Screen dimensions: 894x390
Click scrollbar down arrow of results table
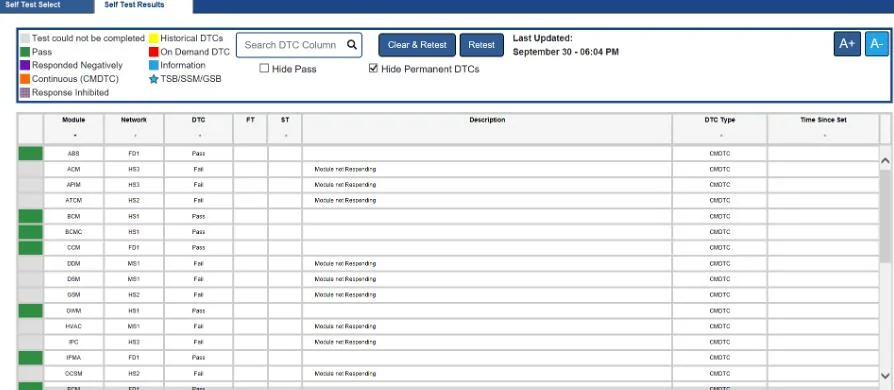pyautogui.click(x=885, y=376)
